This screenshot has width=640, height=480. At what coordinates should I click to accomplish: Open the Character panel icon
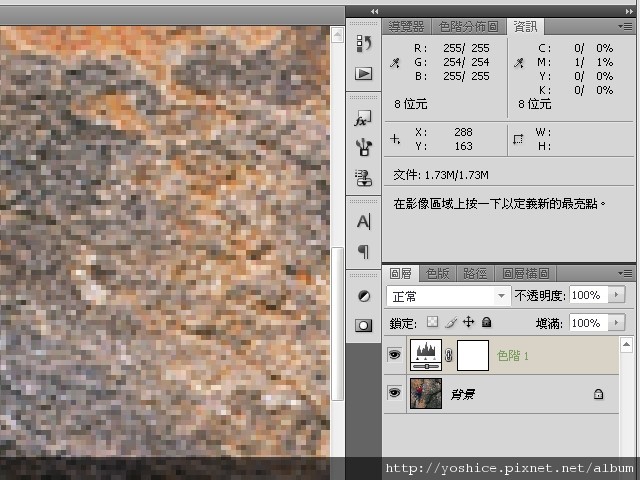363,222
